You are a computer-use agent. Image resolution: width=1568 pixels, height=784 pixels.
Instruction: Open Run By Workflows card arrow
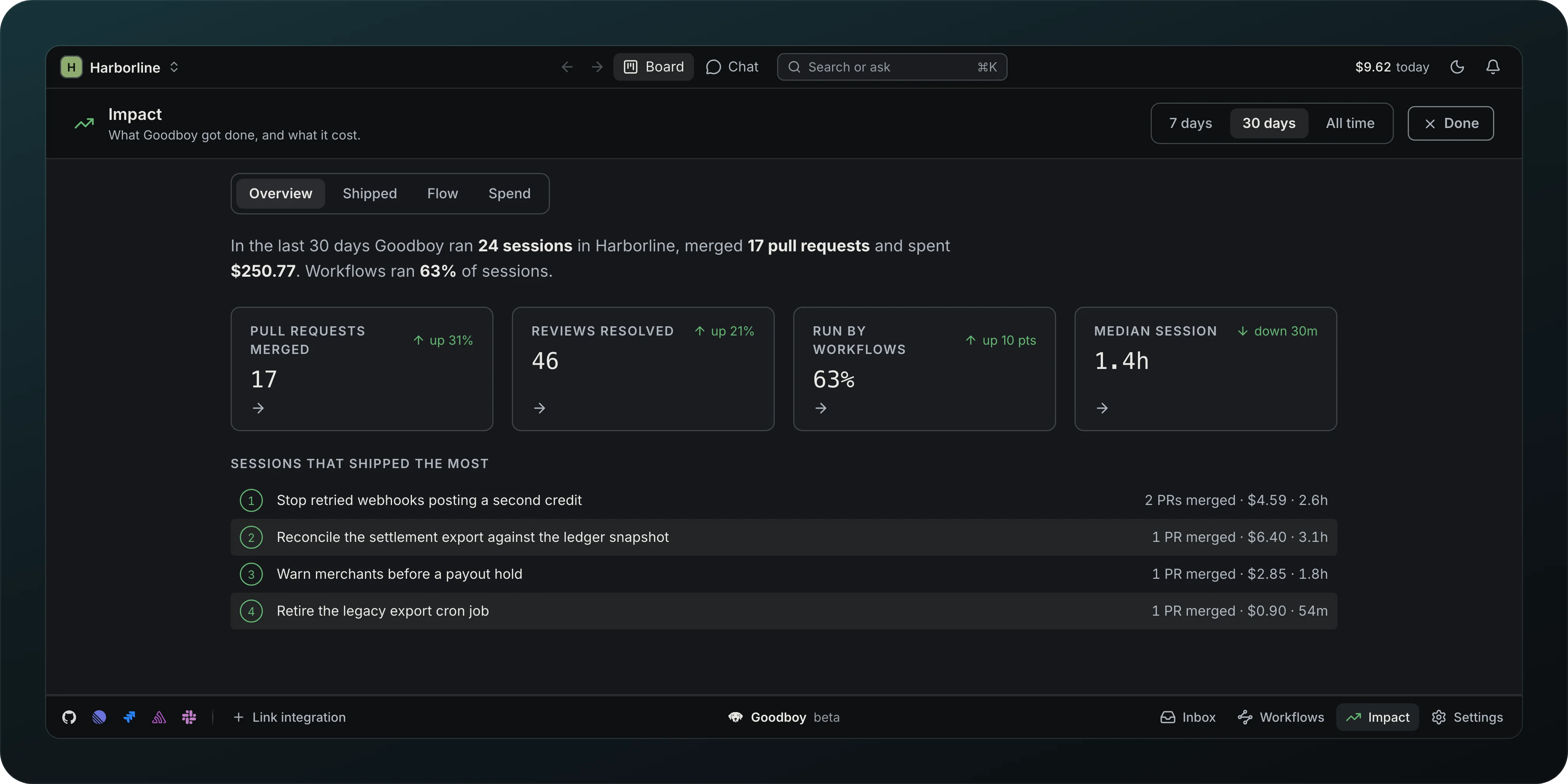pyautogui.click(x=821, y=408)
